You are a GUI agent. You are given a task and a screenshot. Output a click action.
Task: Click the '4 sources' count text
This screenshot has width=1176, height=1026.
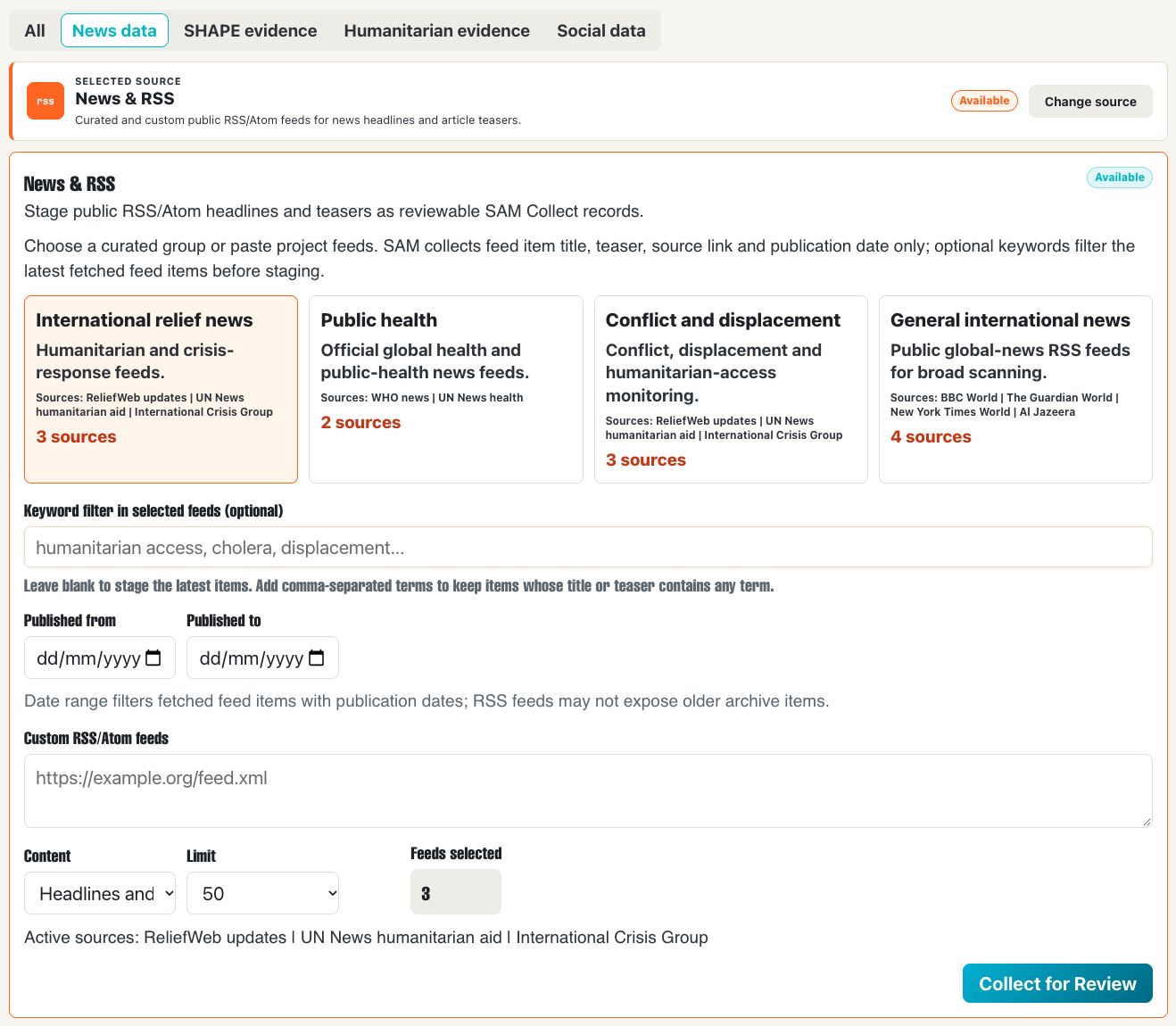931,436
